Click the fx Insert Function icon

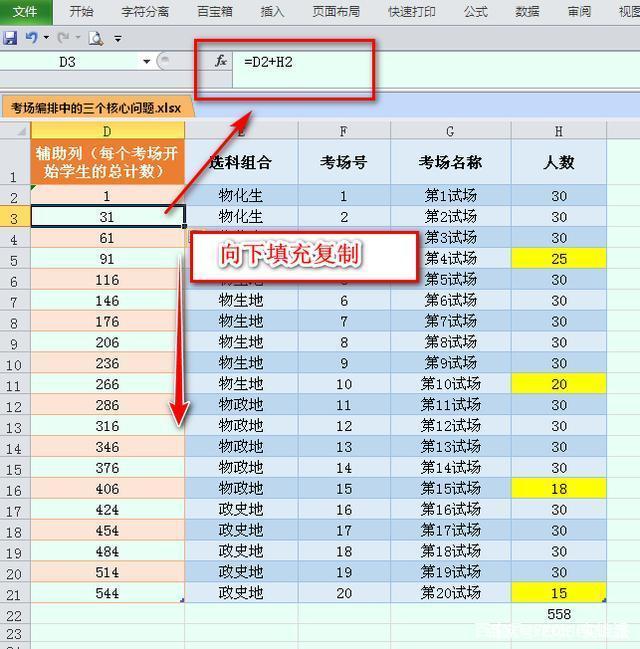(x=221, y=61)
